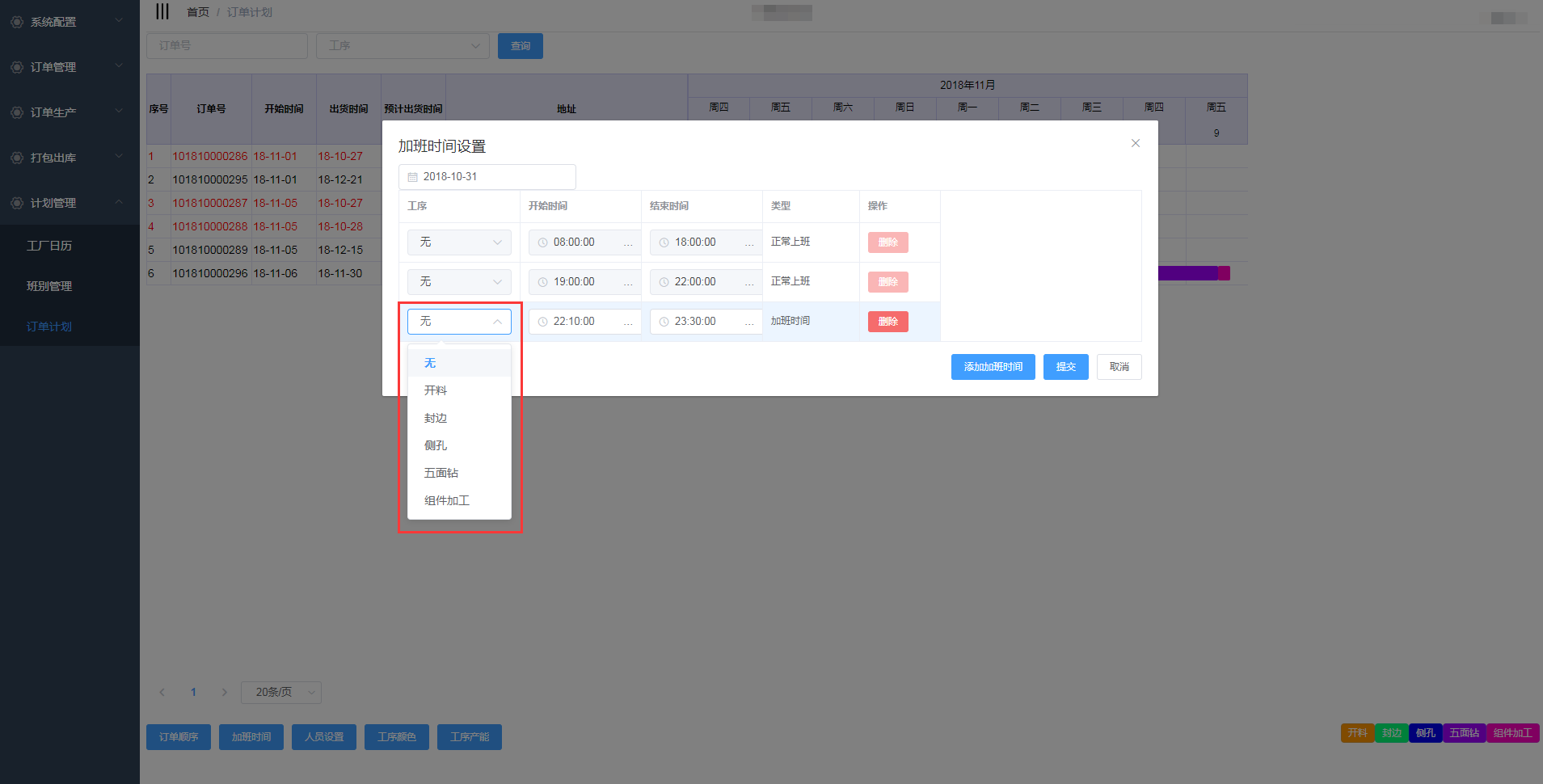This screenshot has height=784, width=1543.
Task: Choose 五面钻 in the open dropdown
Action: coord(441,473)
